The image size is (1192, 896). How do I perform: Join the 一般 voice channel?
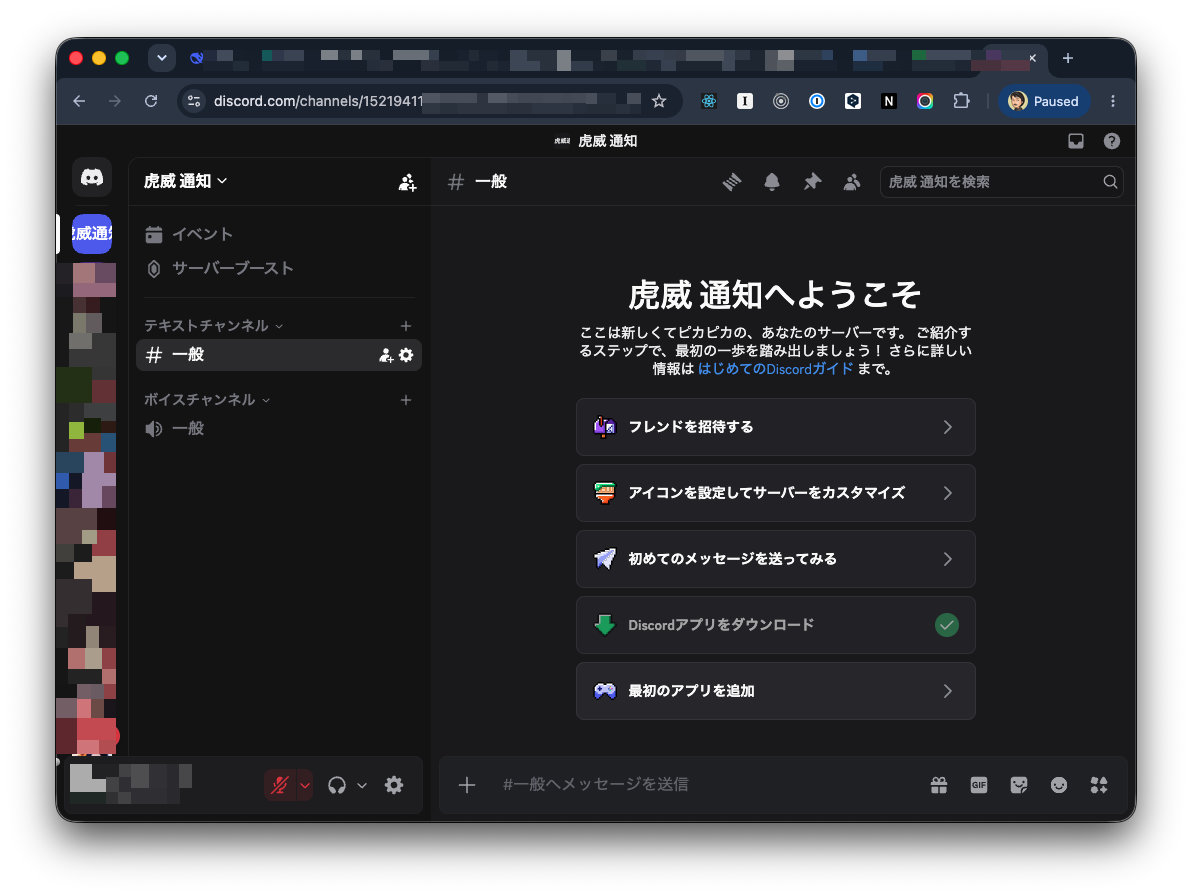[x=278, y=429]
